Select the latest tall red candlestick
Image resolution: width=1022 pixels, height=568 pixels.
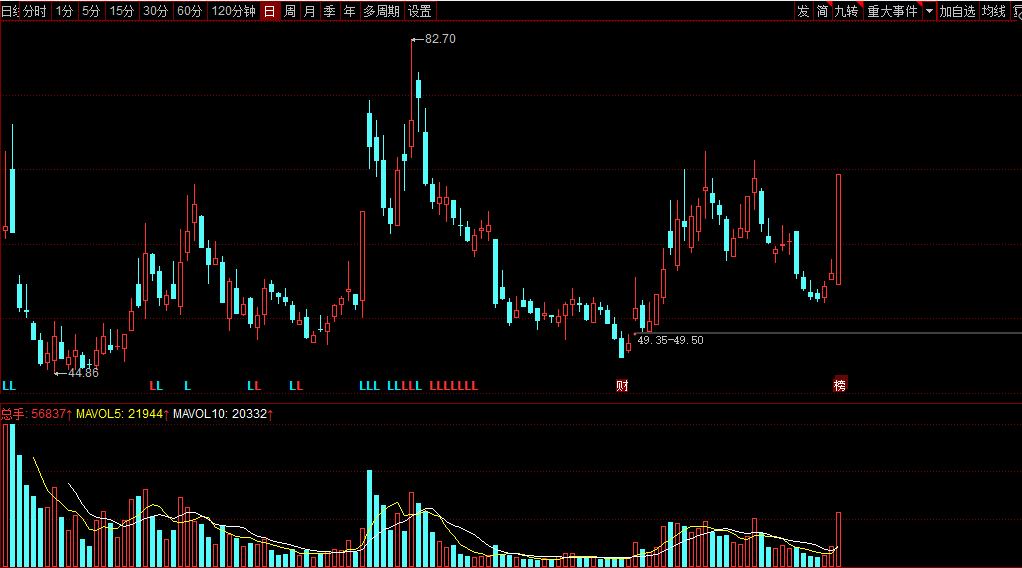[x=838, y=230]
